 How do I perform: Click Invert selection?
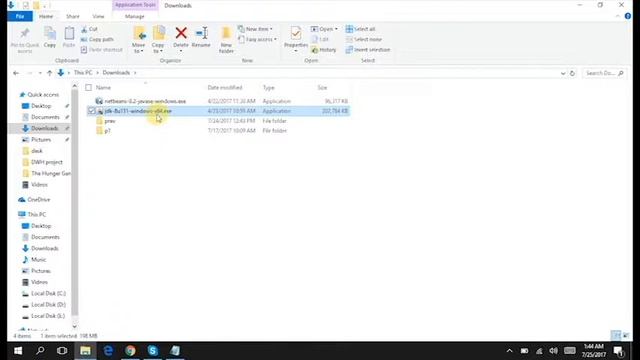tap(368, 50)
